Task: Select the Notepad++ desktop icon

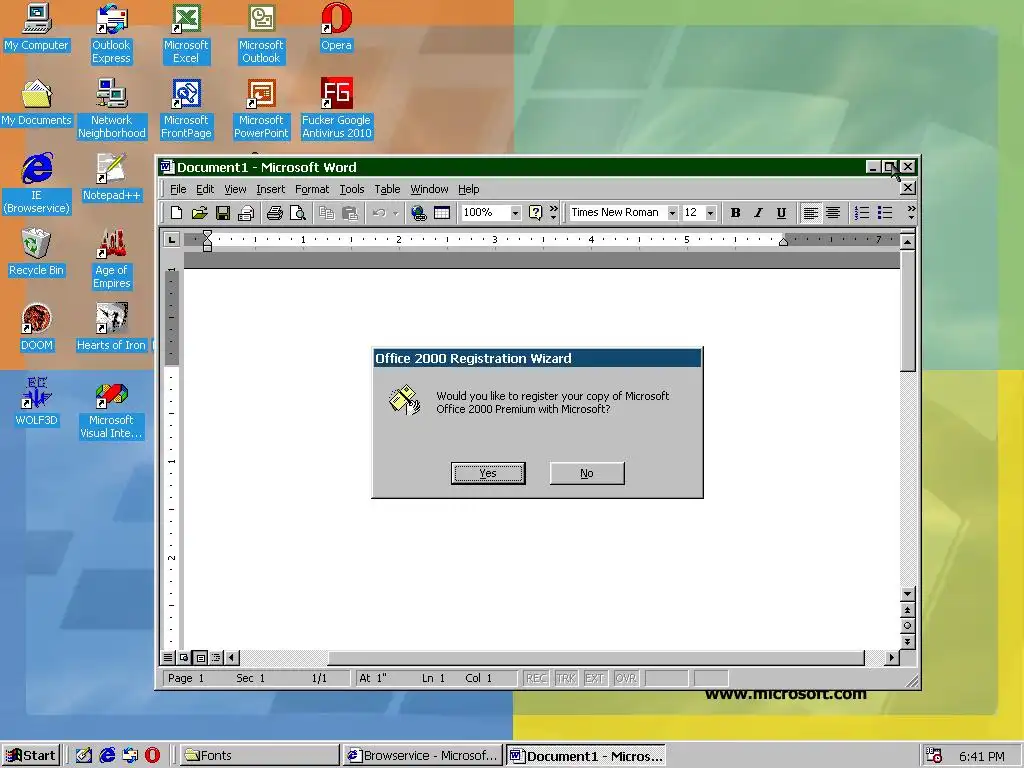Action: [x=111, y=177]
